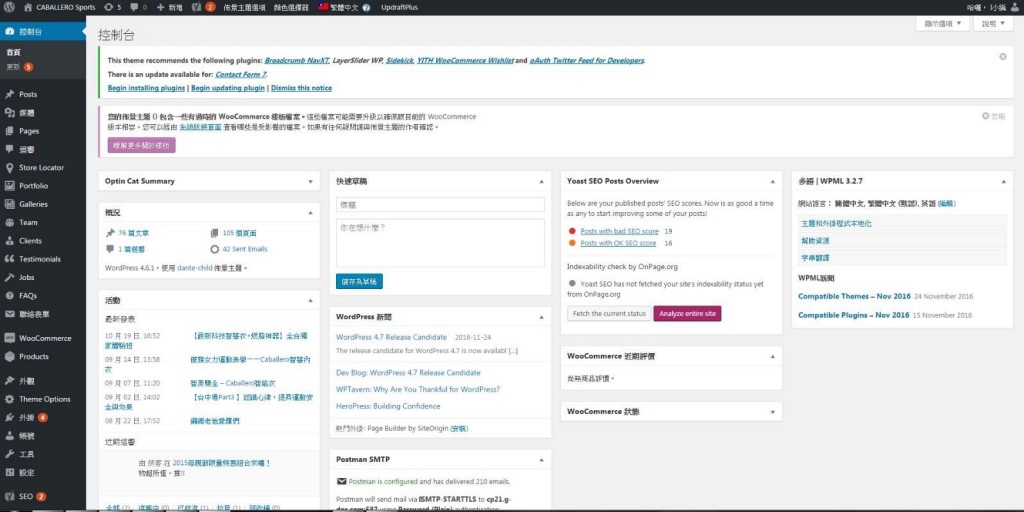Click the Store Locator pin icon
1024x512 pixels.
[9, 167]
